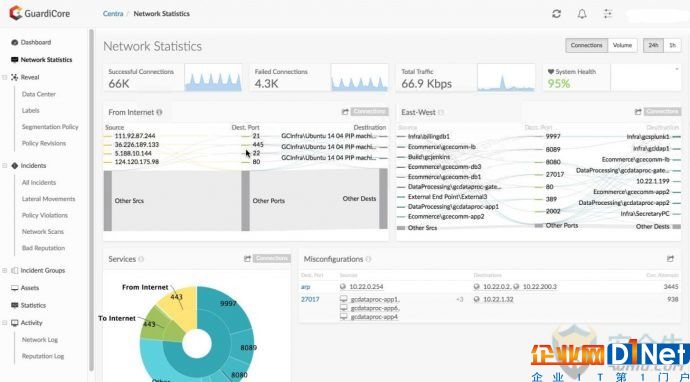Open the System Health card dropdown arrow
690x382 pixels.
click(676, 69)
